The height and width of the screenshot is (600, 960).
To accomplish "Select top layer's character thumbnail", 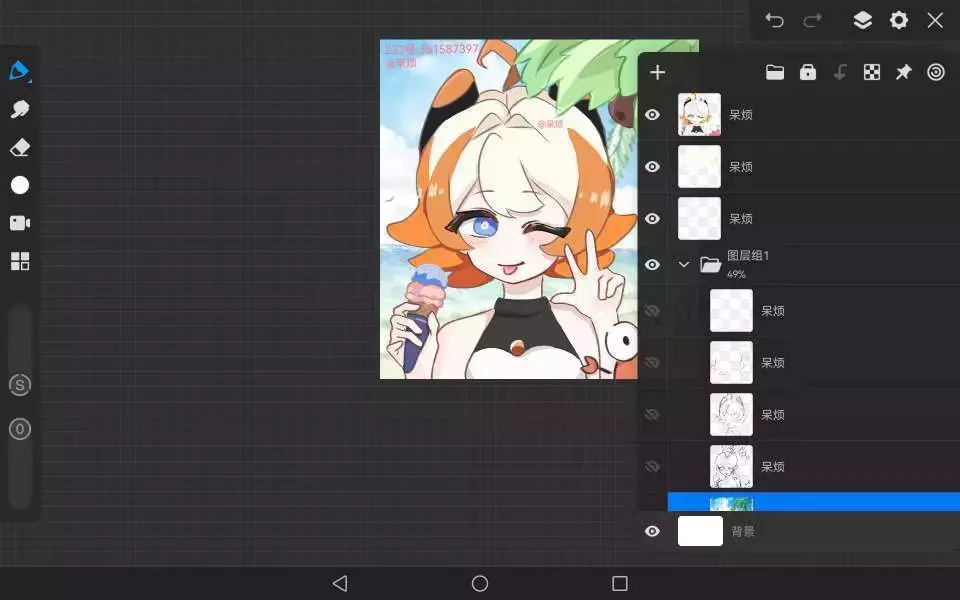I will tap(699, 114).
